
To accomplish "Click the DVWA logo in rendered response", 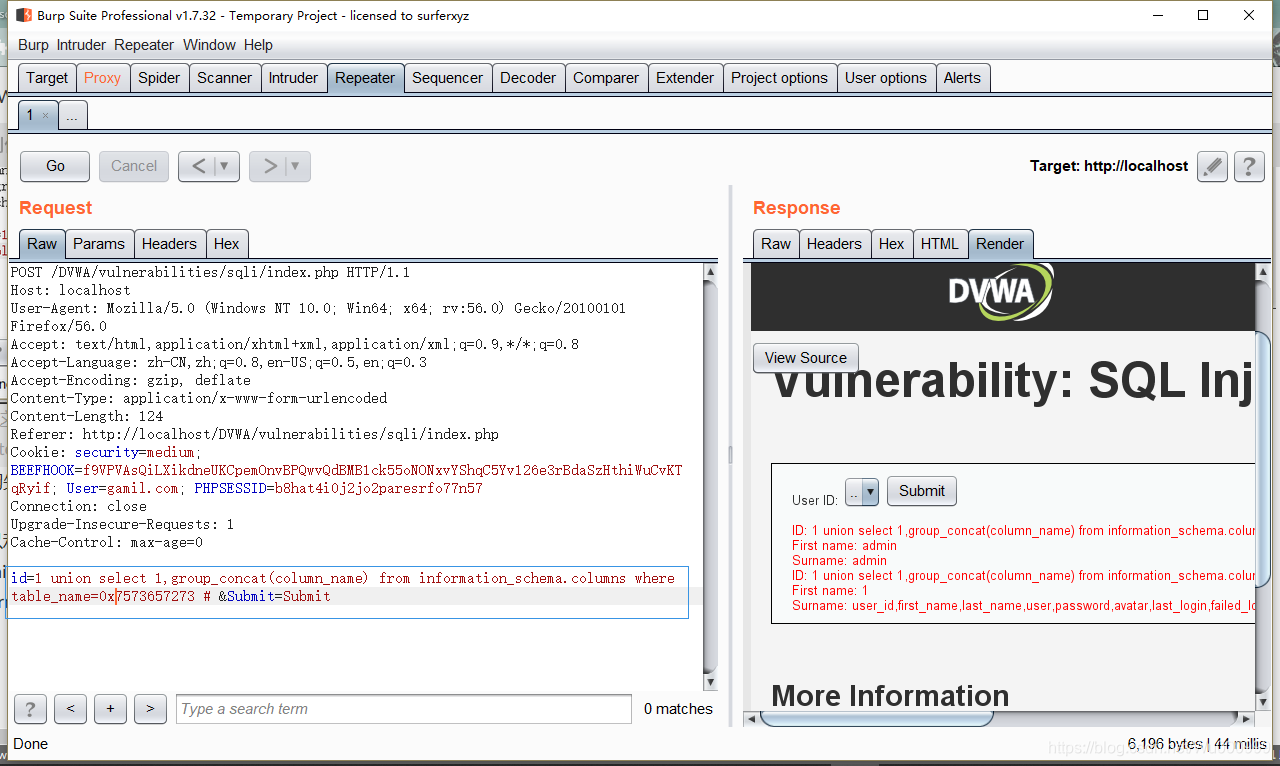I will (1000, 292).
